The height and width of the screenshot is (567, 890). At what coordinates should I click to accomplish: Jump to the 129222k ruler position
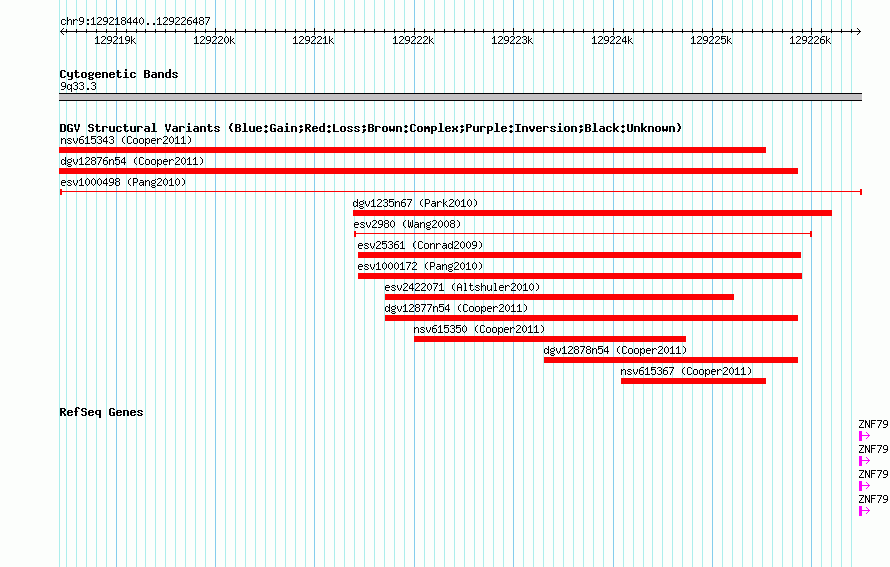413,40
